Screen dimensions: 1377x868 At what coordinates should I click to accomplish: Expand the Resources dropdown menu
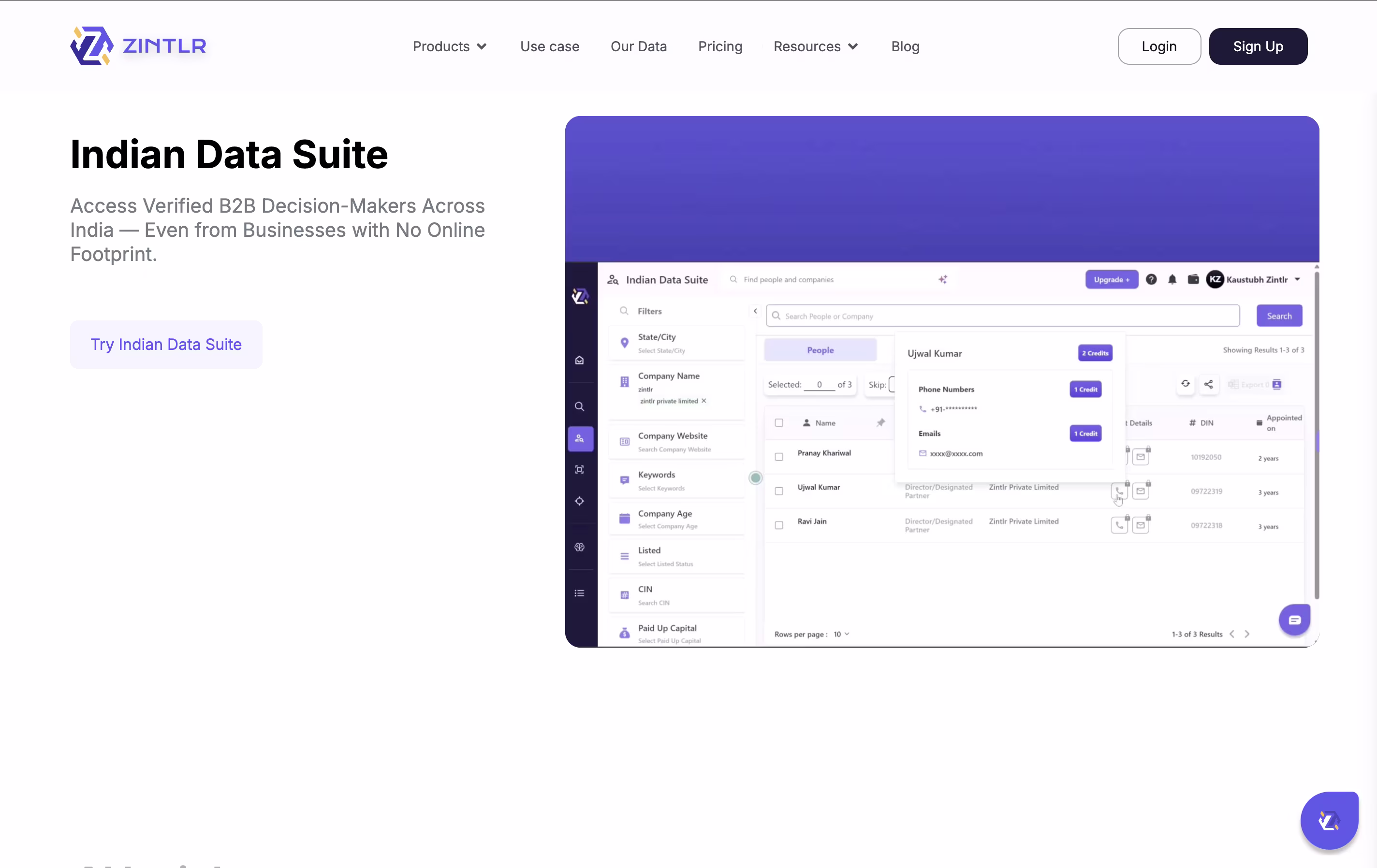pos(816,46)
